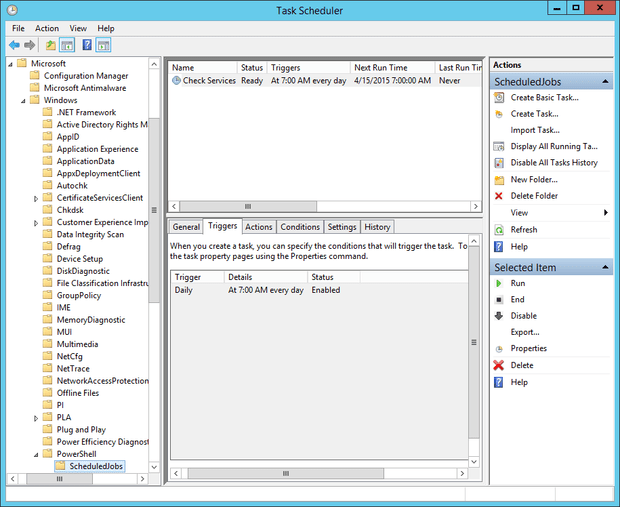
Task: Switch to the Conditions tab
Action: (300, 227)
